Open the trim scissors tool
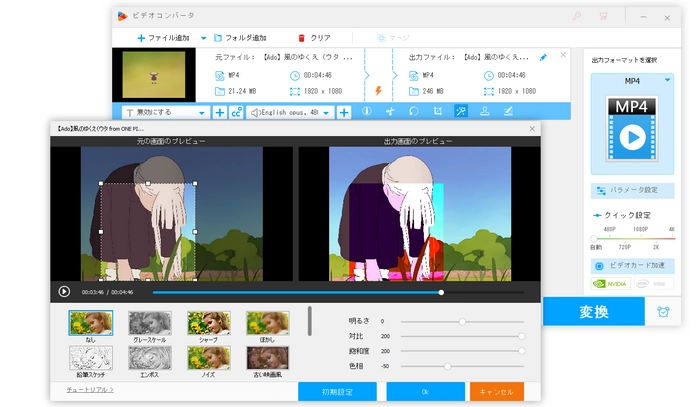Image resolution: width=700 pixels, height=407 pixels. 390,112
